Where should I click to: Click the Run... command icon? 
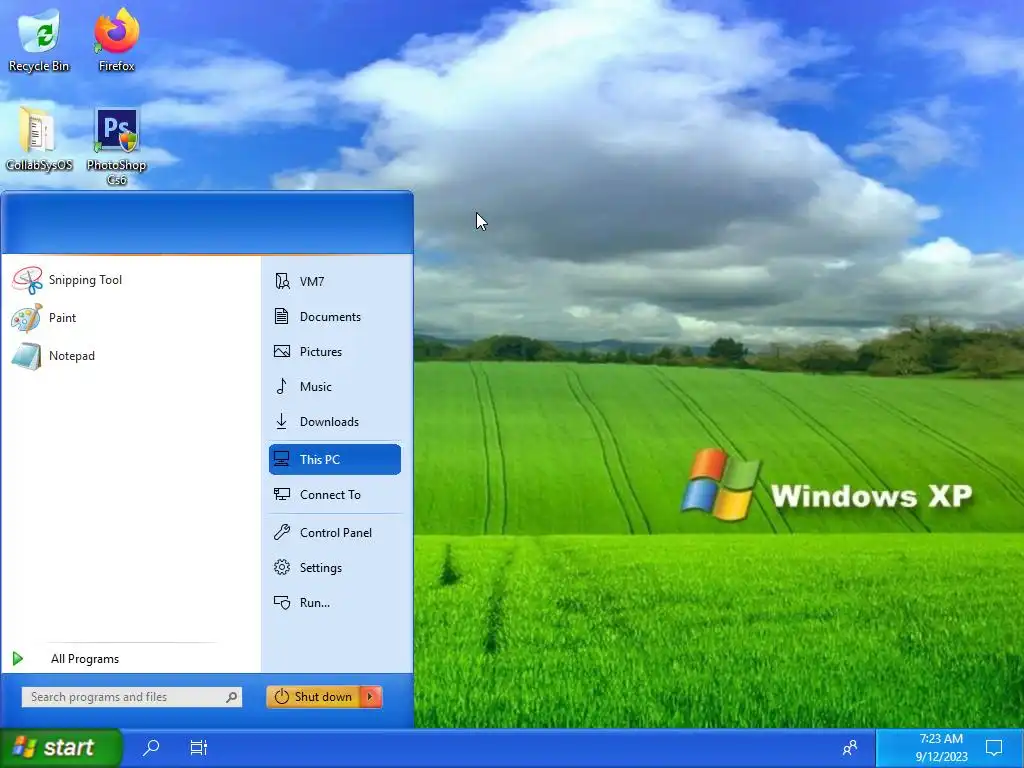281,603
